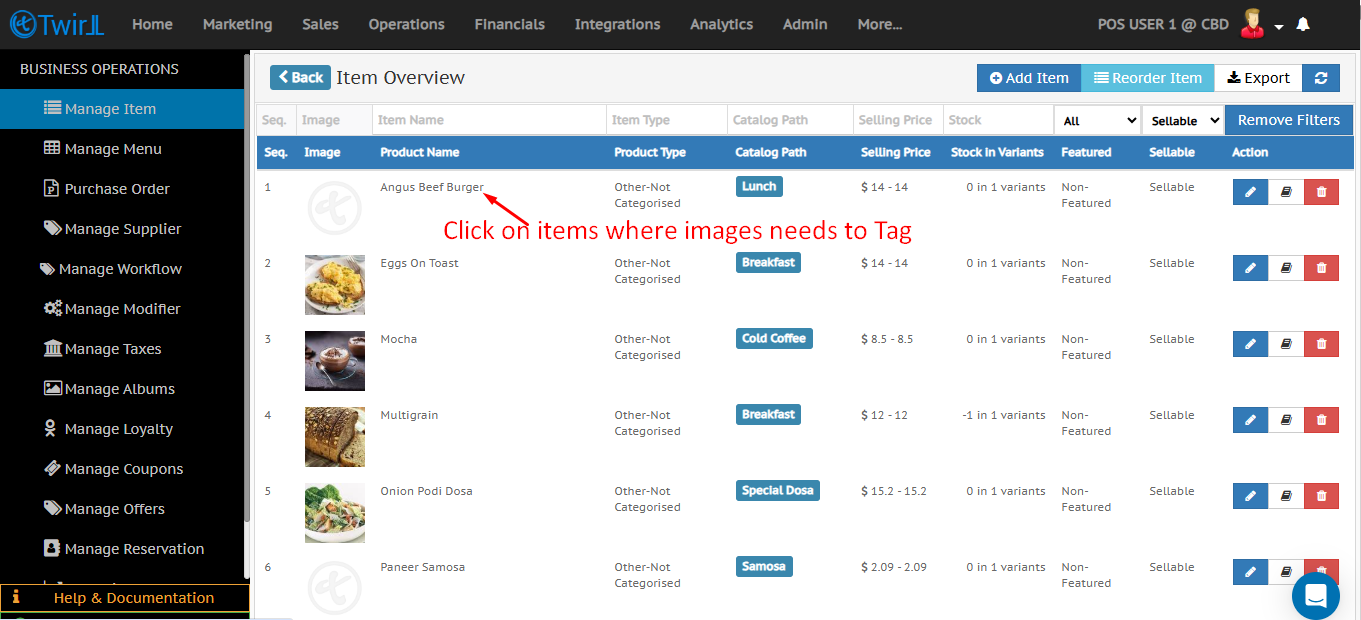Screen dimensions: 1361x620
Task: Open the duplicate book icon for Eggs On Toast
Action: [1285, 267]
